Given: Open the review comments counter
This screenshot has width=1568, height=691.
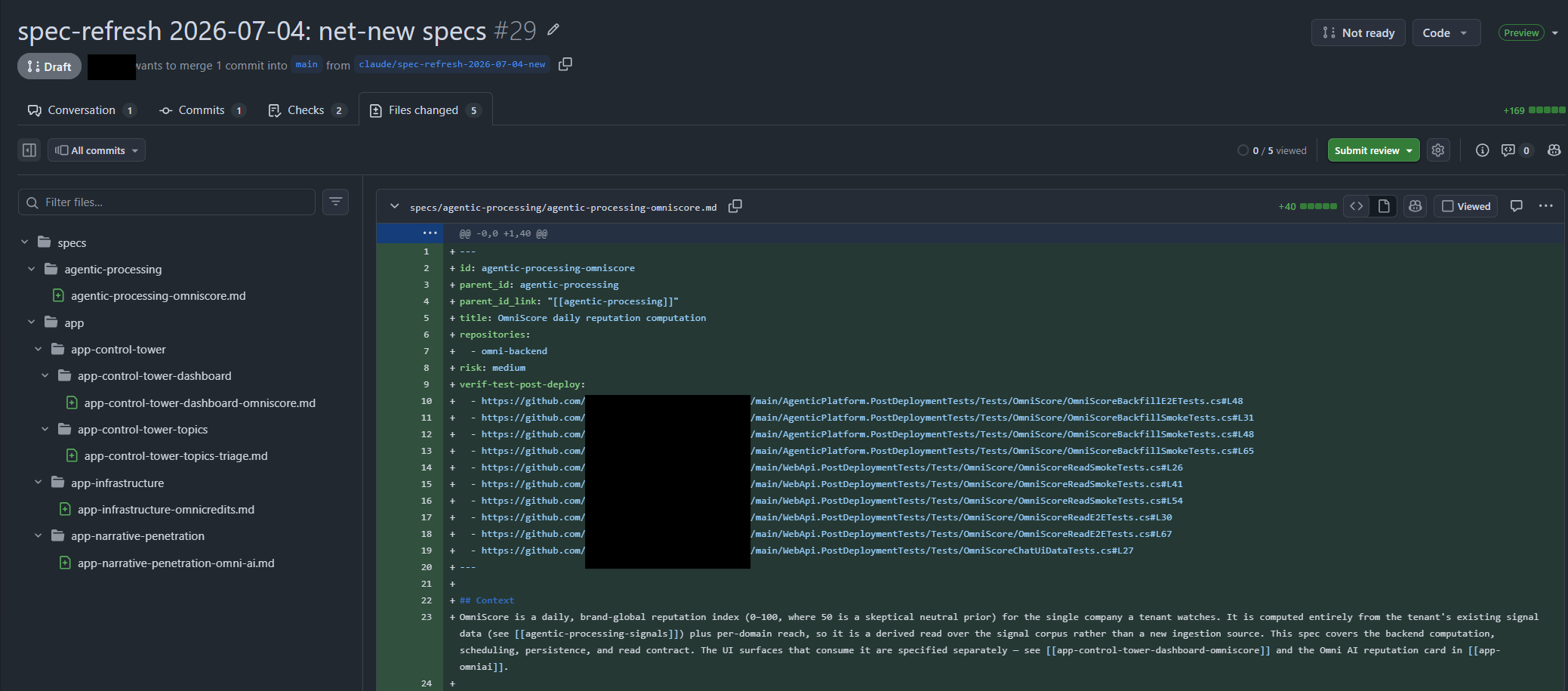Looking at the screenshot, I should pos(1516,150).
